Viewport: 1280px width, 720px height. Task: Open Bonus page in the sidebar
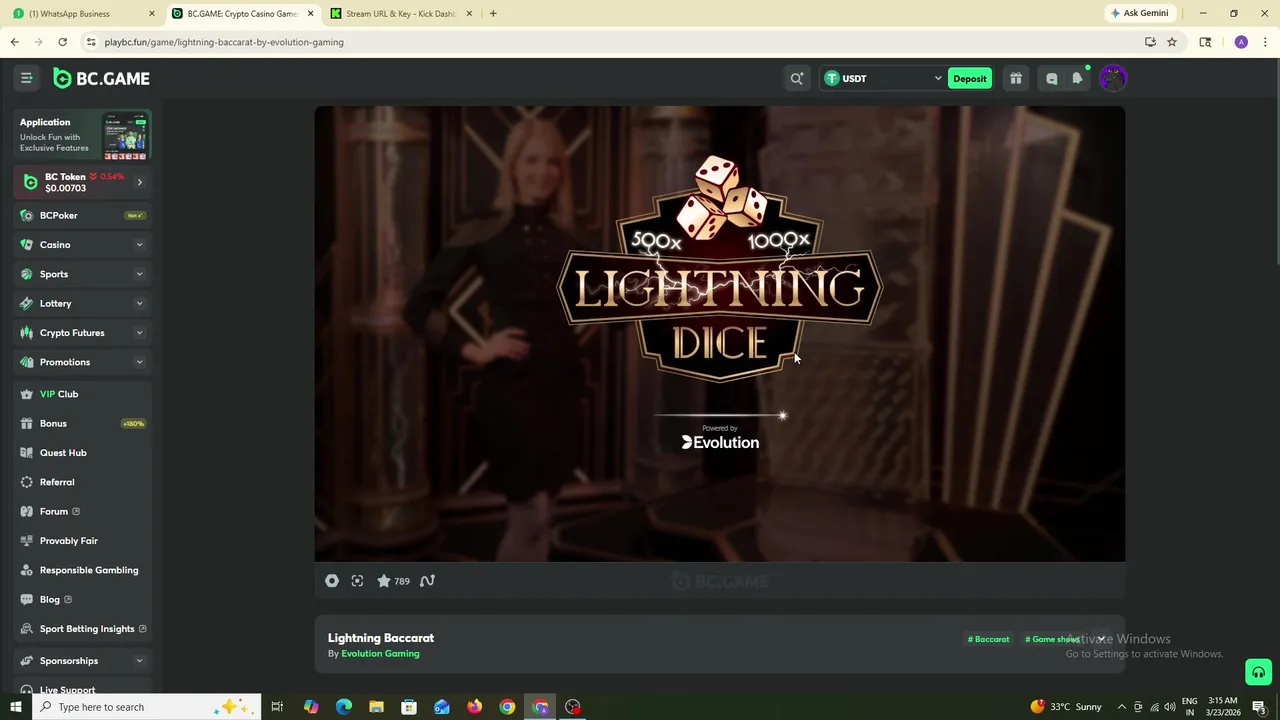(x=83, y=423)
